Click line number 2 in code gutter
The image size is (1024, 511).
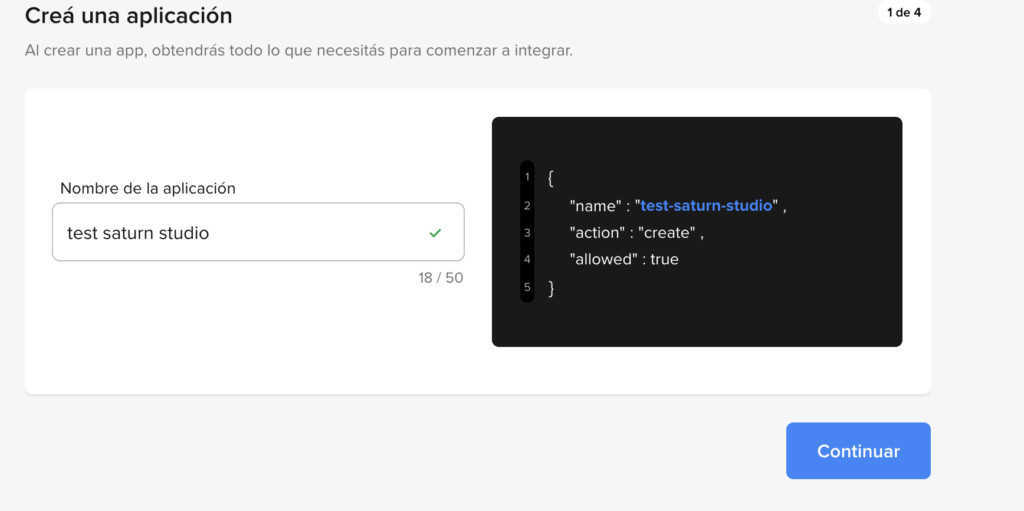527,206
